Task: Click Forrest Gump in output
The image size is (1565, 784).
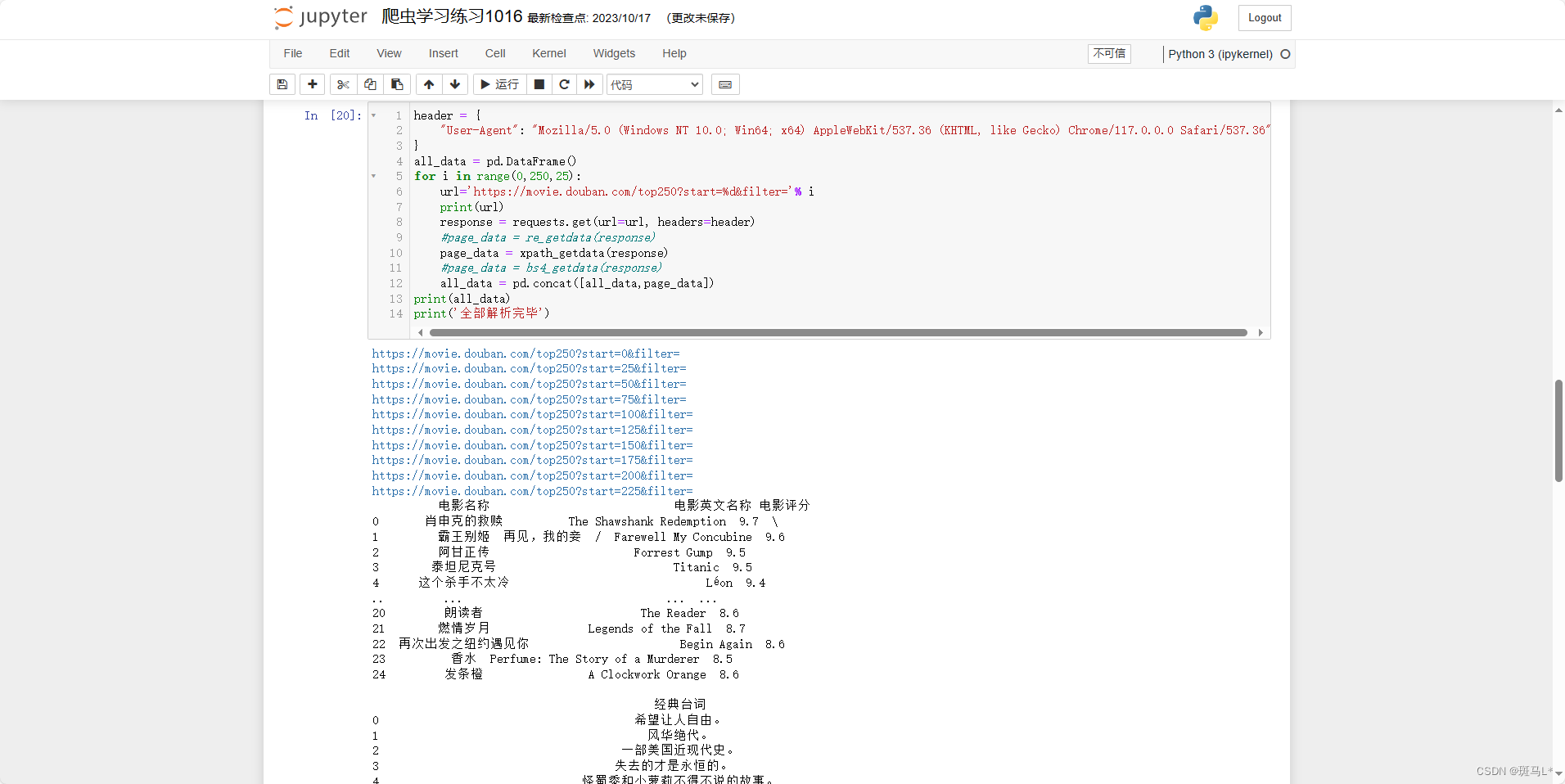Action: (x=673, y=552)
